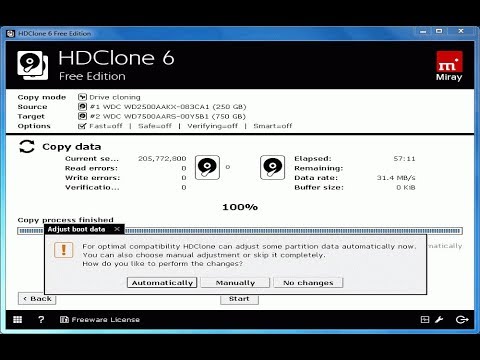This screenshot has width=480, height=360.
Task: Click the Smart=off option text
Action: (273, 126)
